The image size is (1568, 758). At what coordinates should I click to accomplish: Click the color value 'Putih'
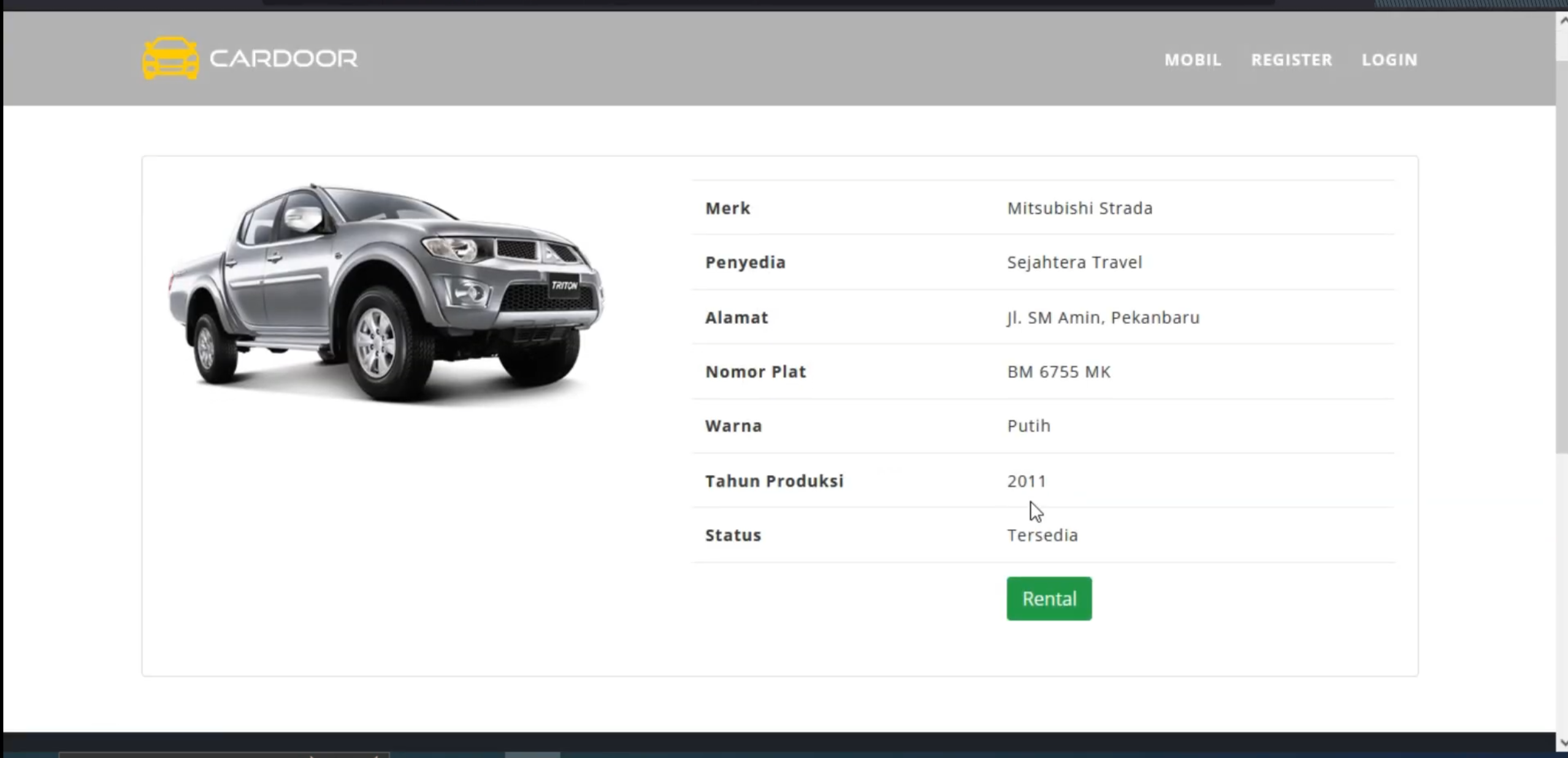(x=1028, y=426)
